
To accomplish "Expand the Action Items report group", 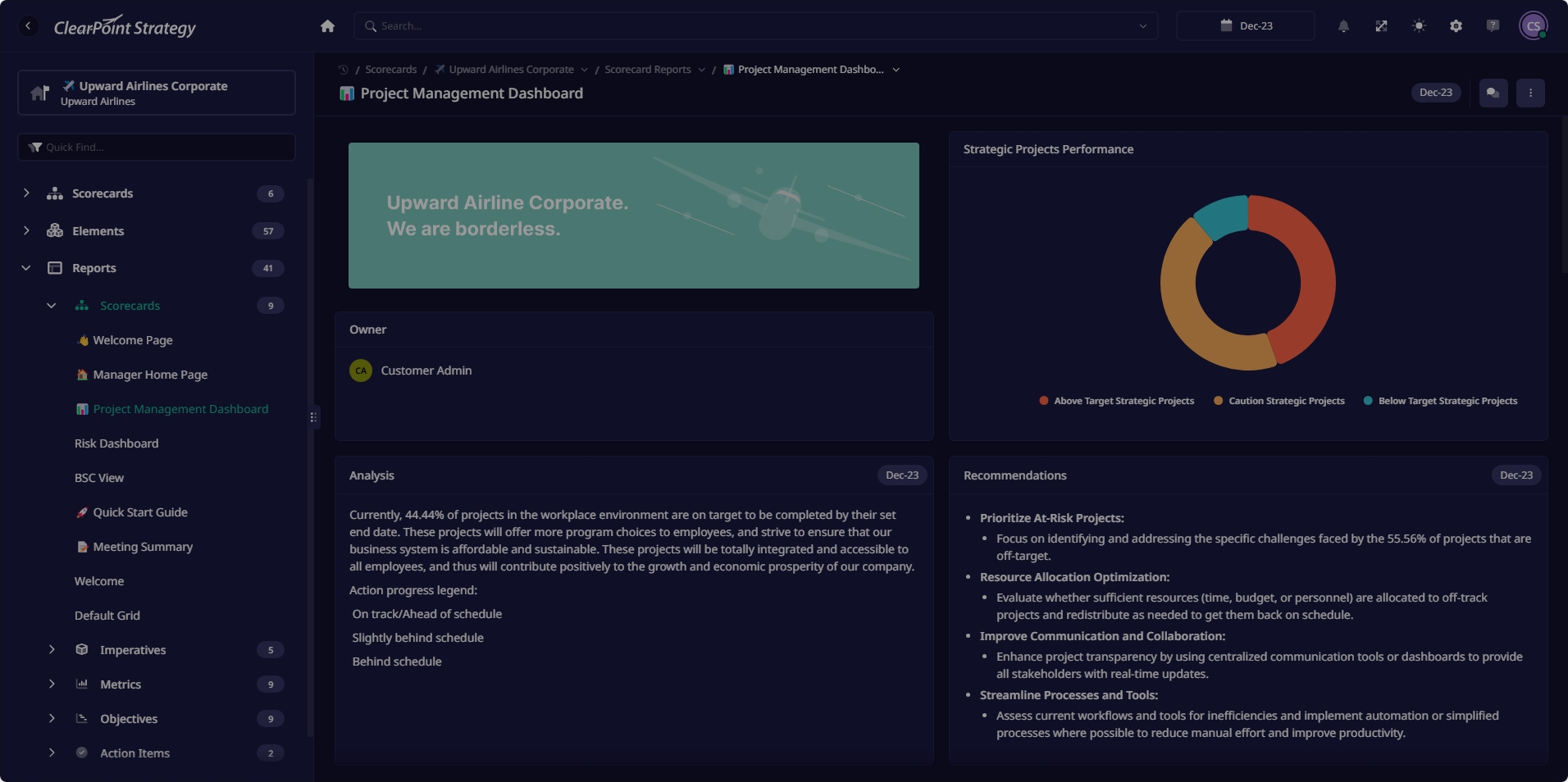I will [x=52, y=753].
